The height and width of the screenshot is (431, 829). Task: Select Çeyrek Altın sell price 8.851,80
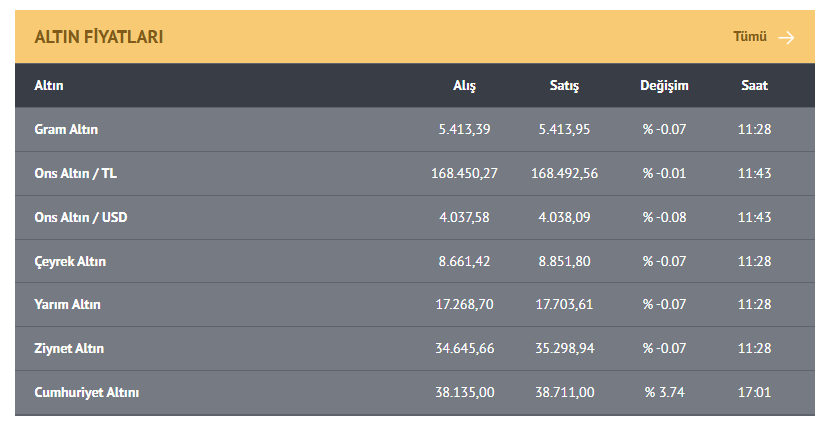point(564,262)
